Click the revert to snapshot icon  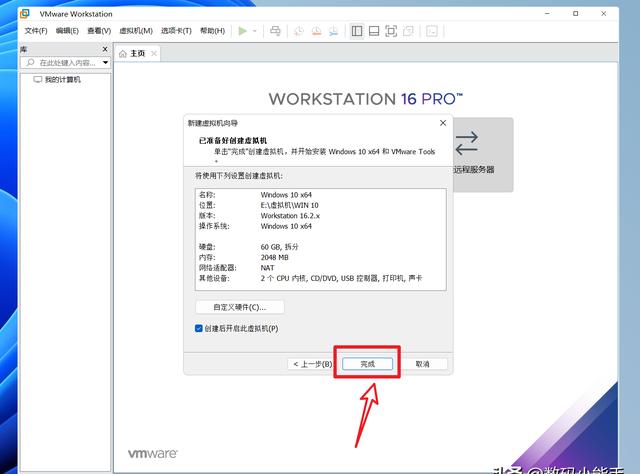[316, 31]
